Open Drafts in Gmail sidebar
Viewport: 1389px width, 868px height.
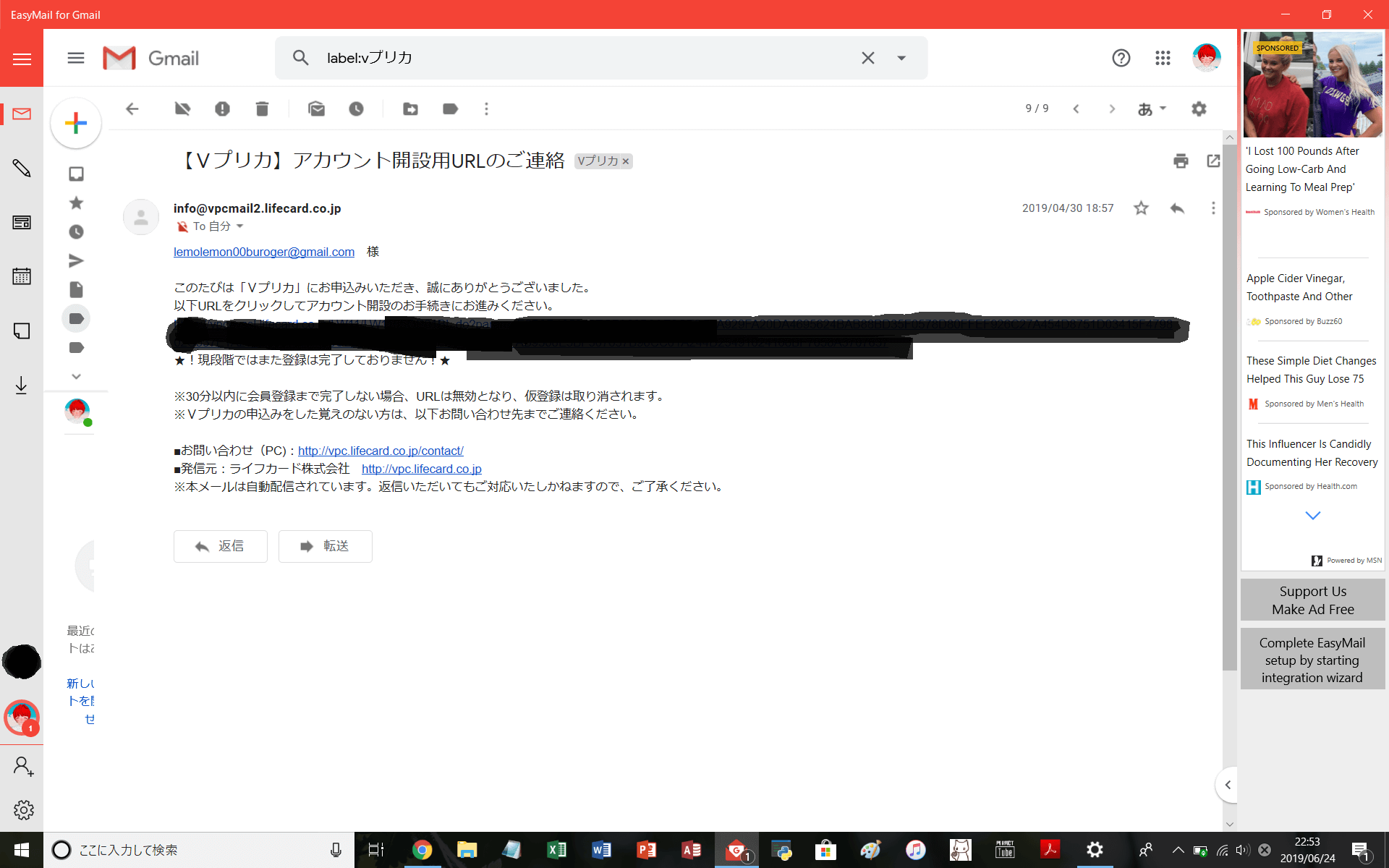coord(76,289)
